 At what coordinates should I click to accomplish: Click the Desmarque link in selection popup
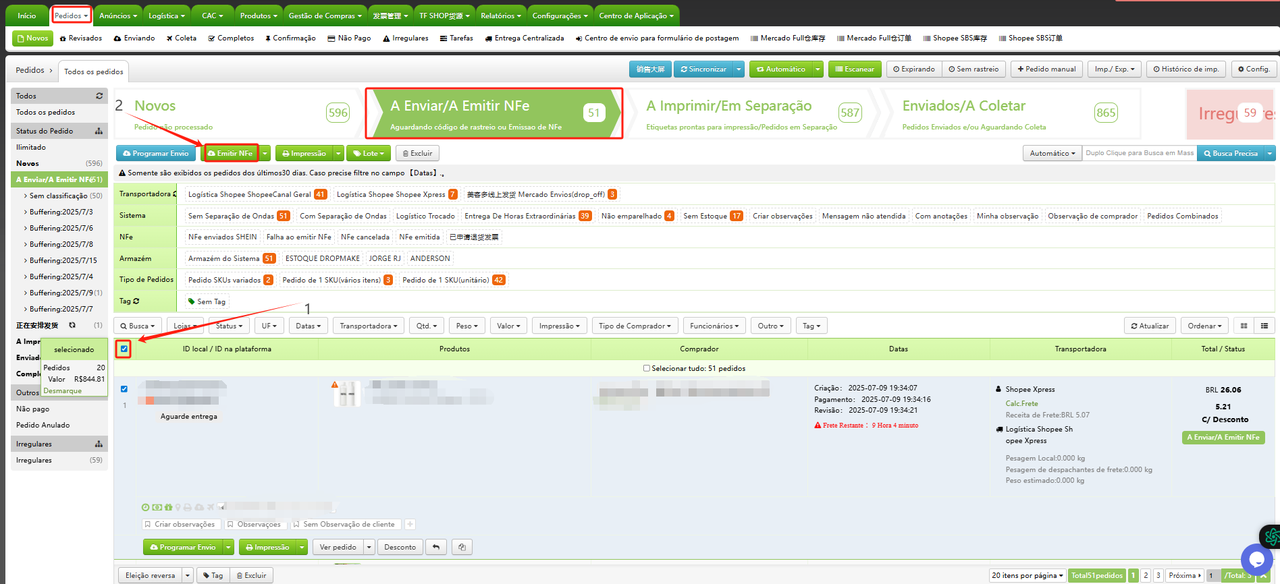coord(62,391)
